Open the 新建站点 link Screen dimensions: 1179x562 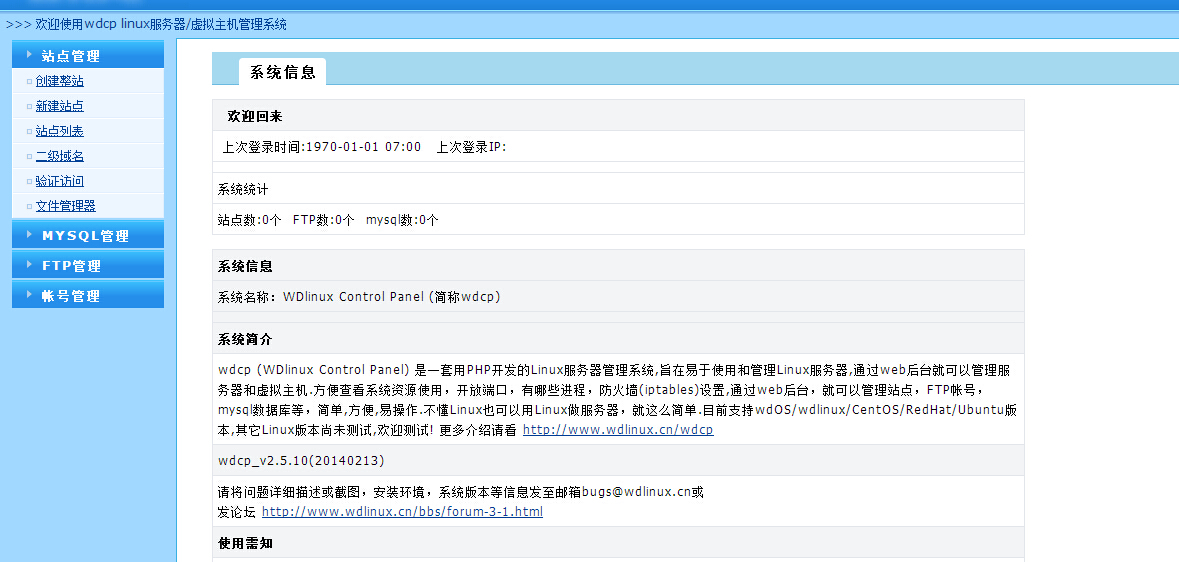coord(59,106)
